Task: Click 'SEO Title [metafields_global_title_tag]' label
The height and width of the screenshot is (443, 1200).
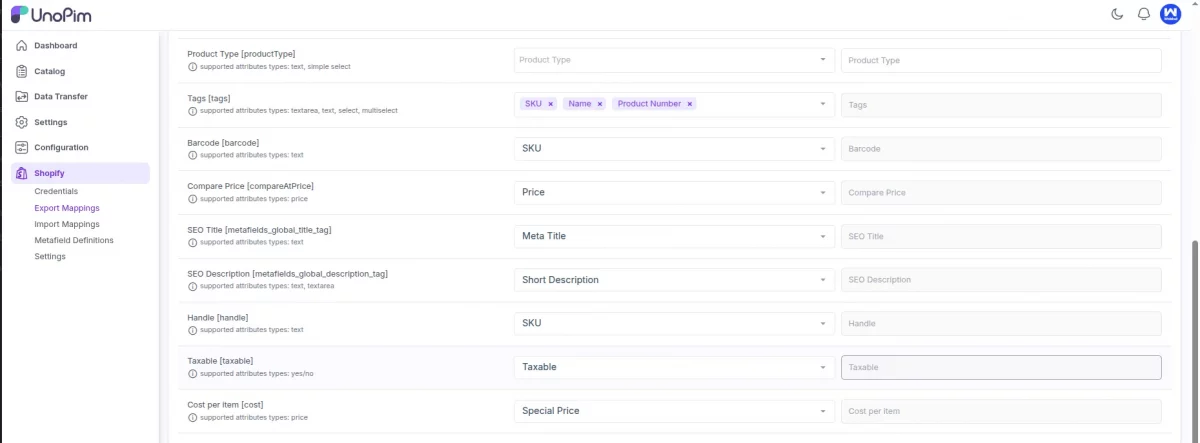Action: click(259, 230)
